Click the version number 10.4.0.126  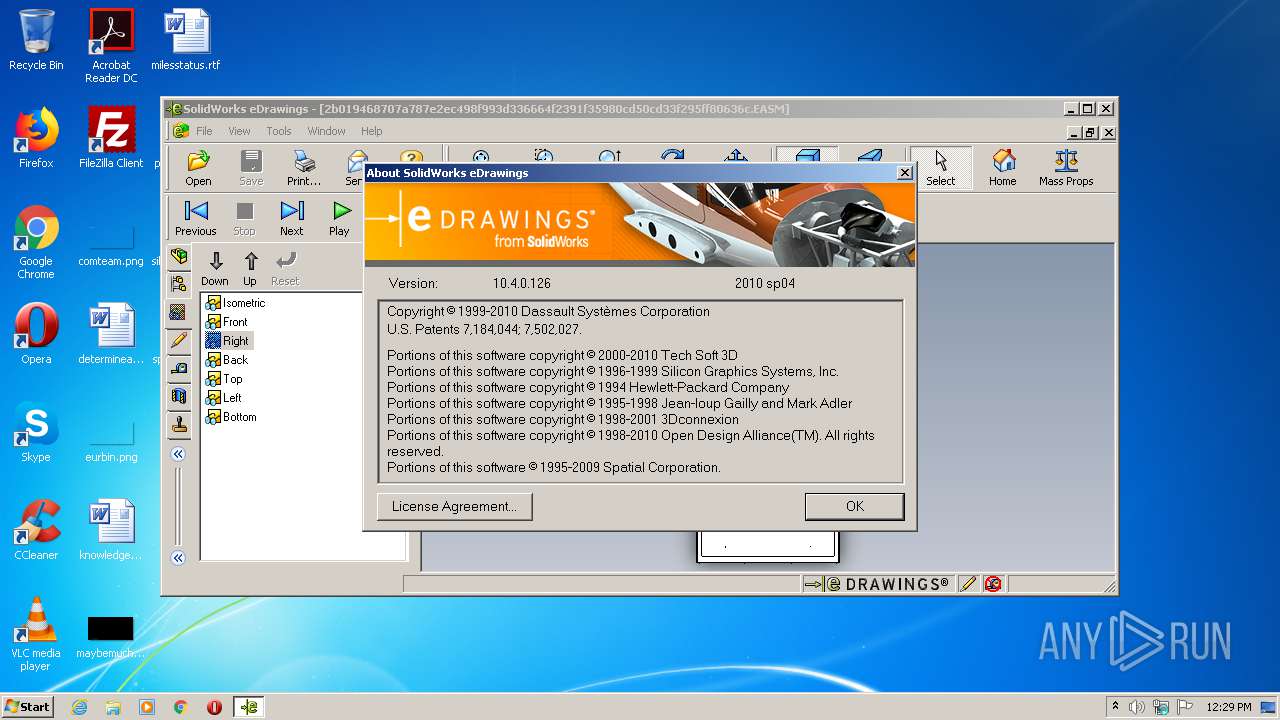pos(522,283)
